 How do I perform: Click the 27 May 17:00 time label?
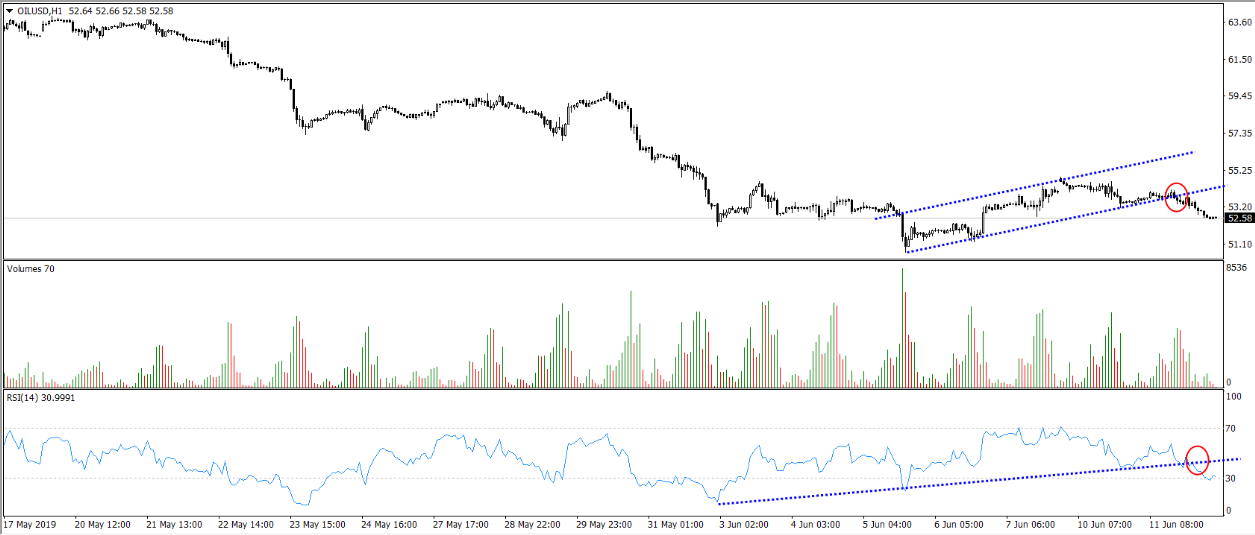pyautogui.click(x=462, y=523)
